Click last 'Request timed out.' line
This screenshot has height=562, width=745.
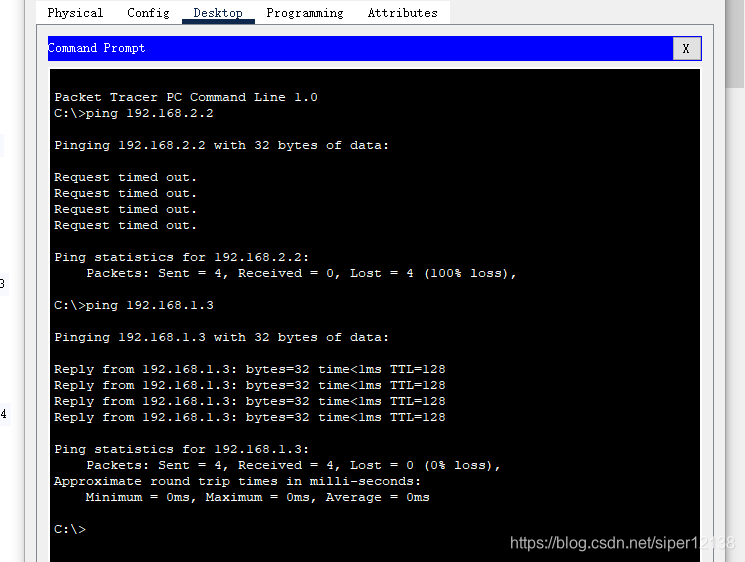point(125,225)
